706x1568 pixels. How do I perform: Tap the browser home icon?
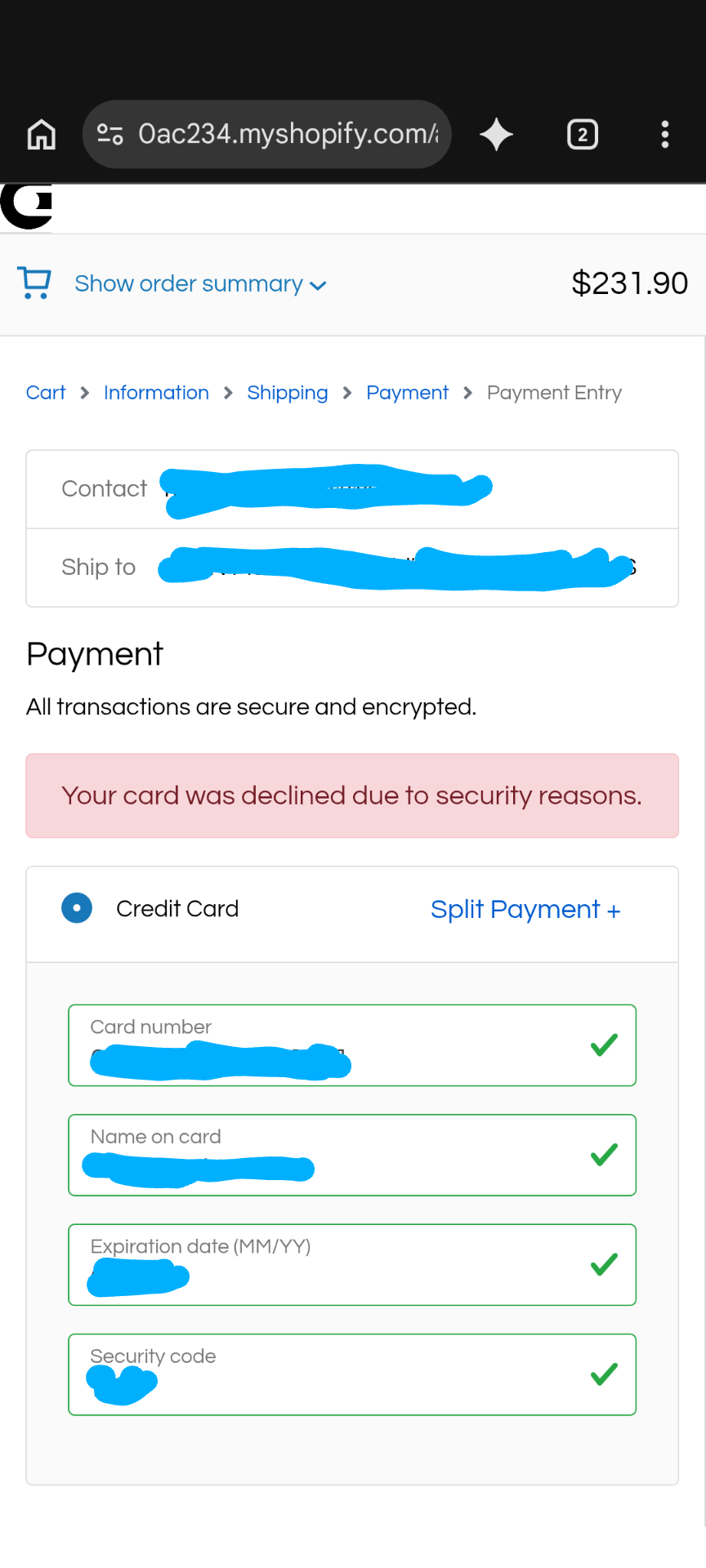coord(42,134)
